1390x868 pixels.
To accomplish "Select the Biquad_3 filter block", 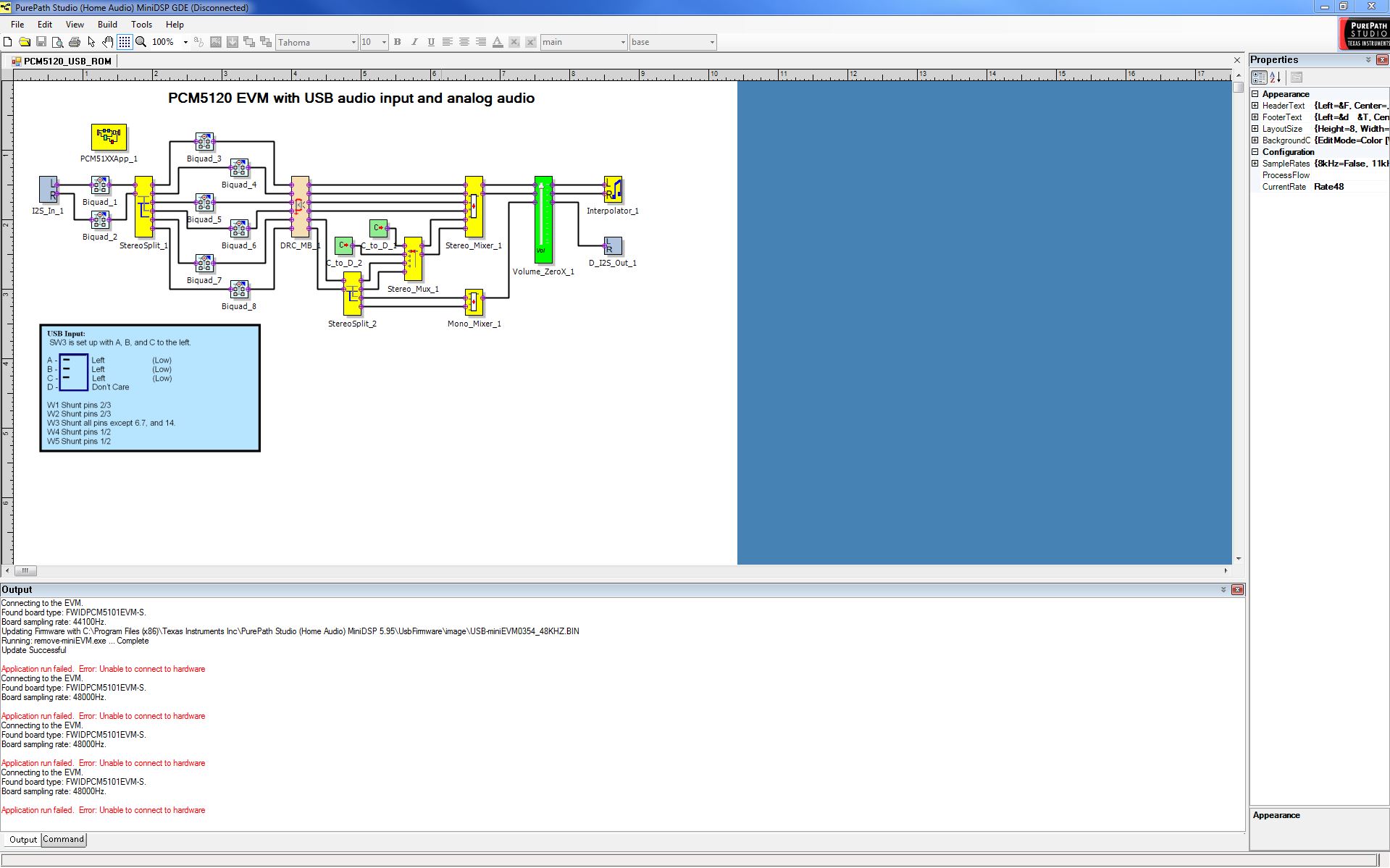I will pyautogui.click(x=204, y=142).
